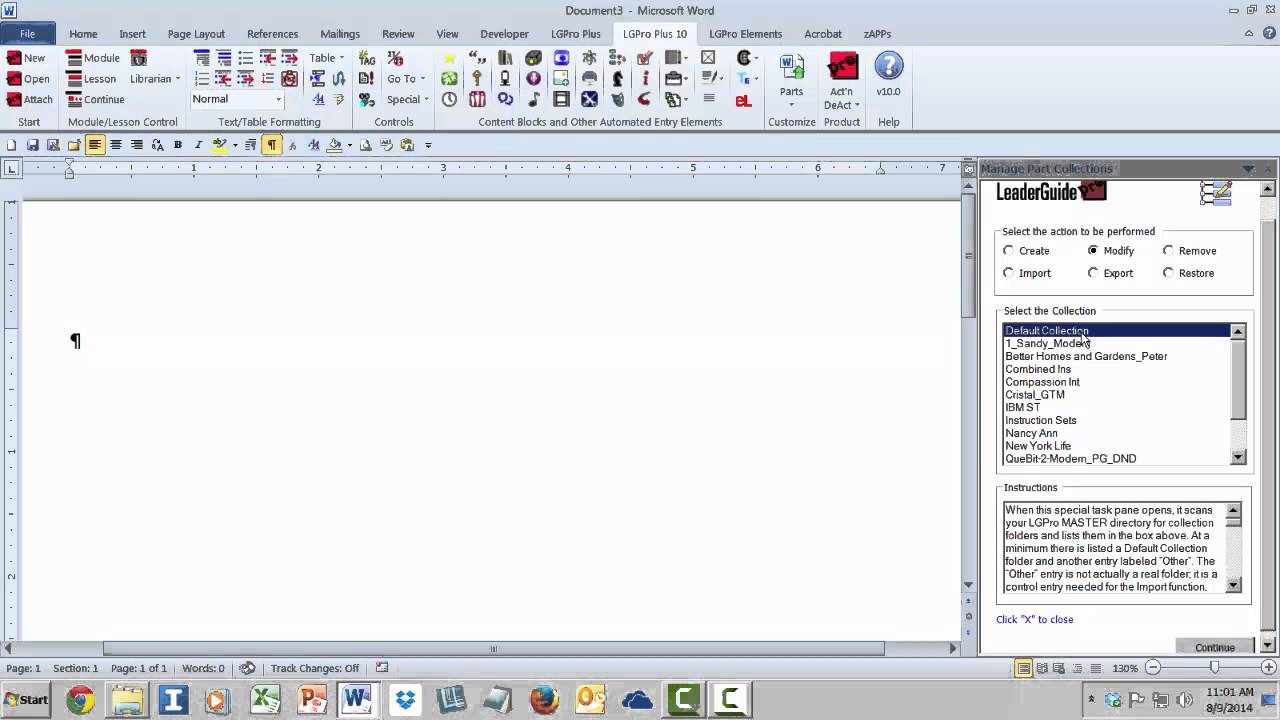Open the Table dropdown menu
Screen dimensions: 1280x720
coord(326,58)
